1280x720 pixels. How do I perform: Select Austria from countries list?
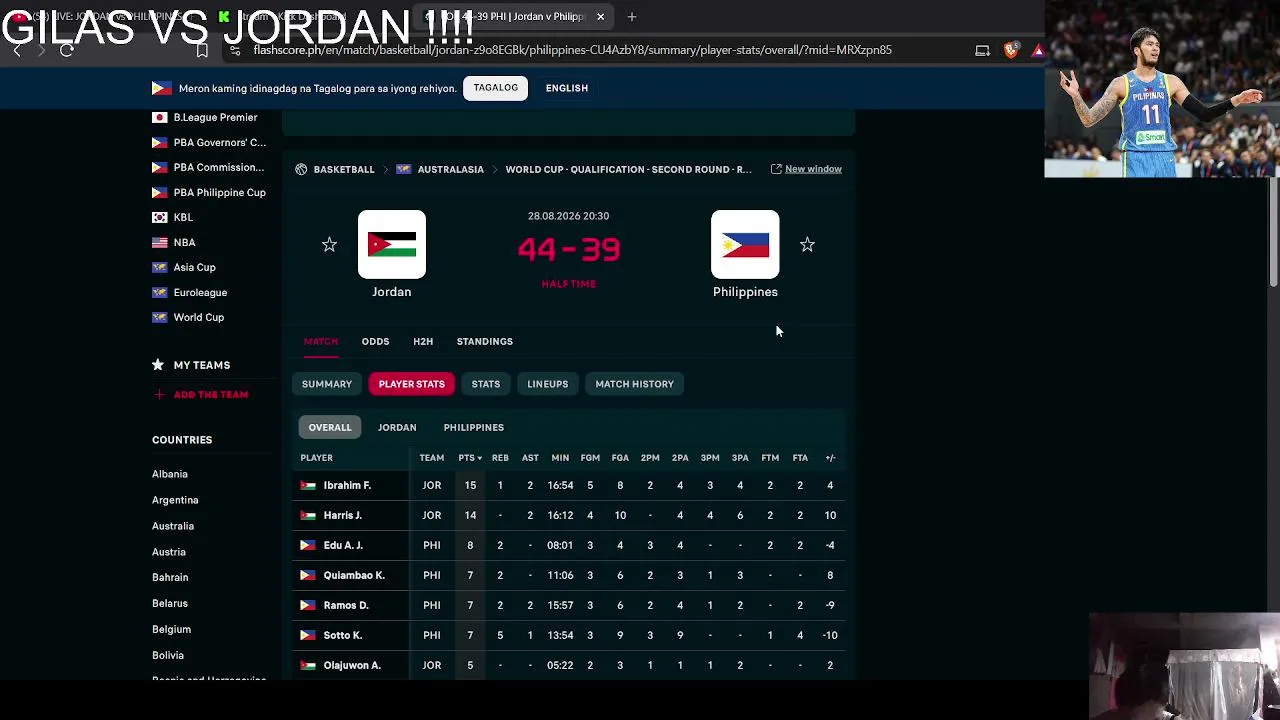pos(169,552)
